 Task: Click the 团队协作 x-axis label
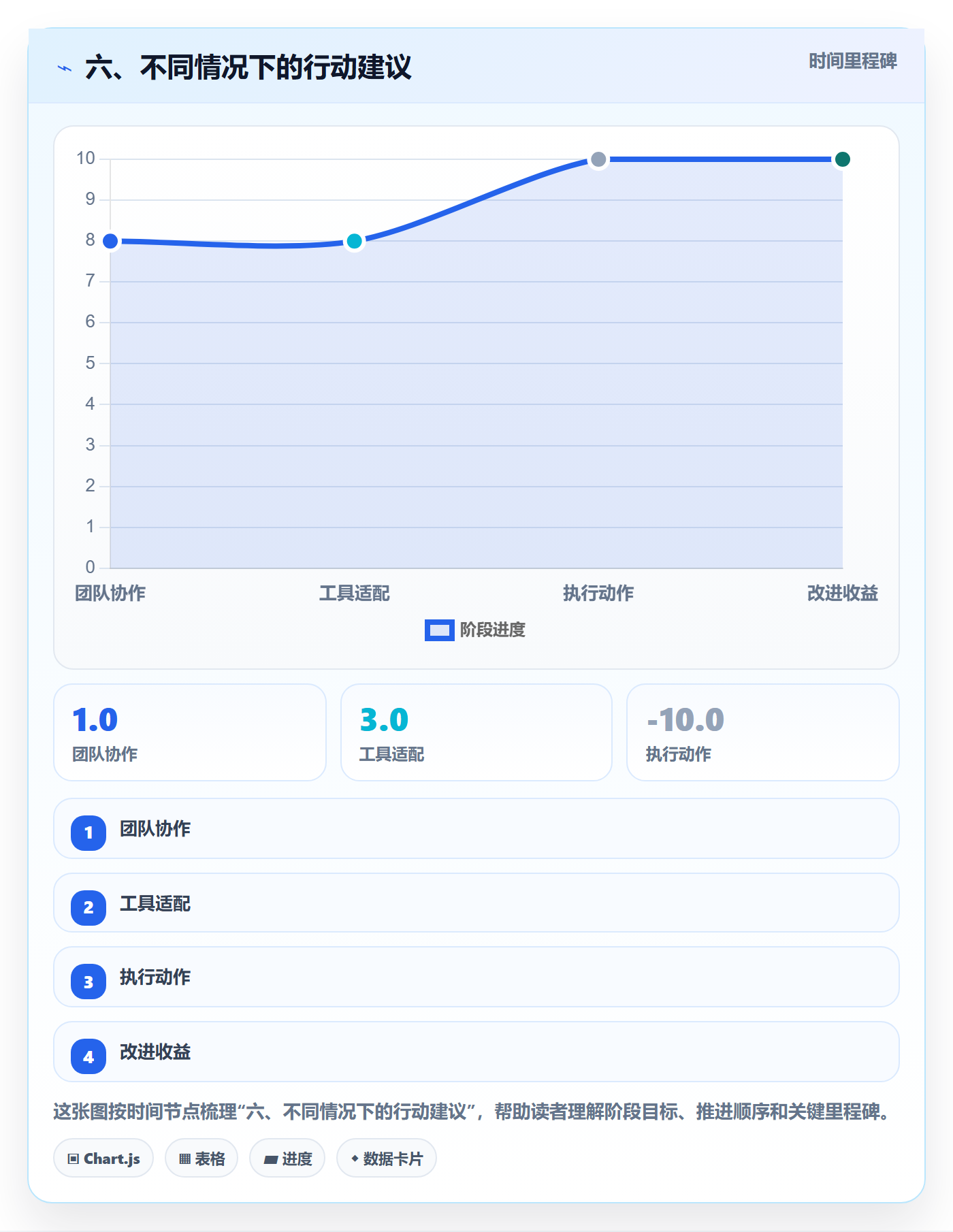(110, 594)
